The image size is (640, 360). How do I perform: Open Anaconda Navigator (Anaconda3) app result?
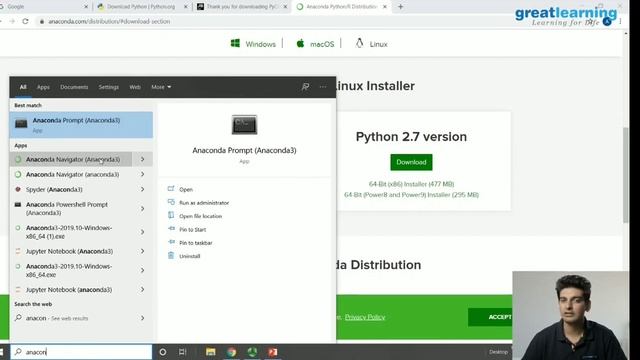point(71,159)
